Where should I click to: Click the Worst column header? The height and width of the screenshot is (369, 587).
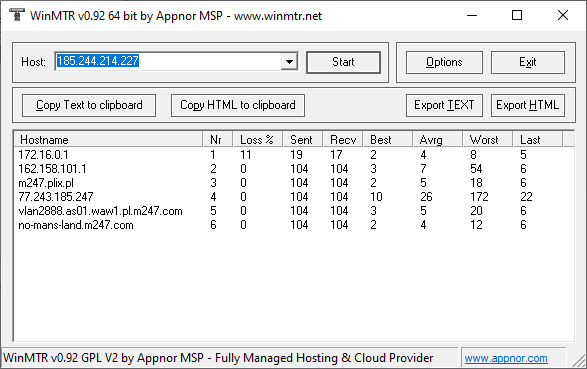(487, 140)
